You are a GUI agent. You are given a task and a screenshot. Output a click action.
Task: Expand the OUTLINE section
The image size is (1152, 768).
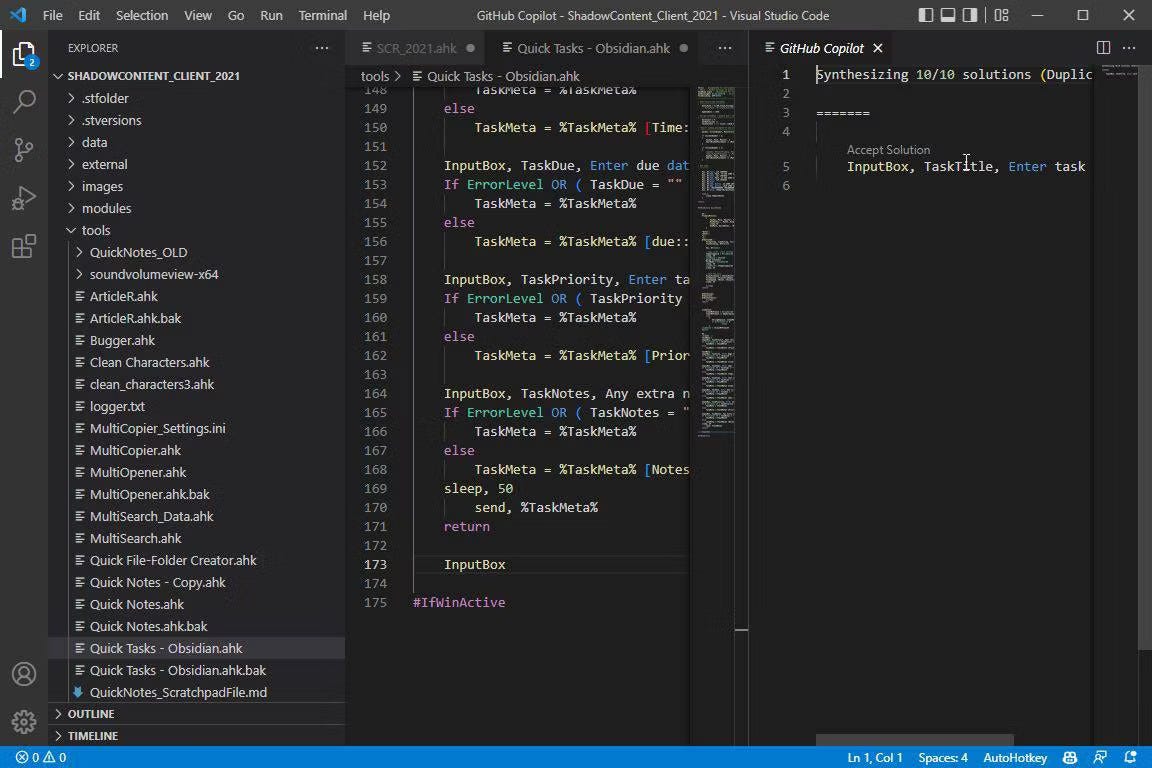(x=90, y=713)
